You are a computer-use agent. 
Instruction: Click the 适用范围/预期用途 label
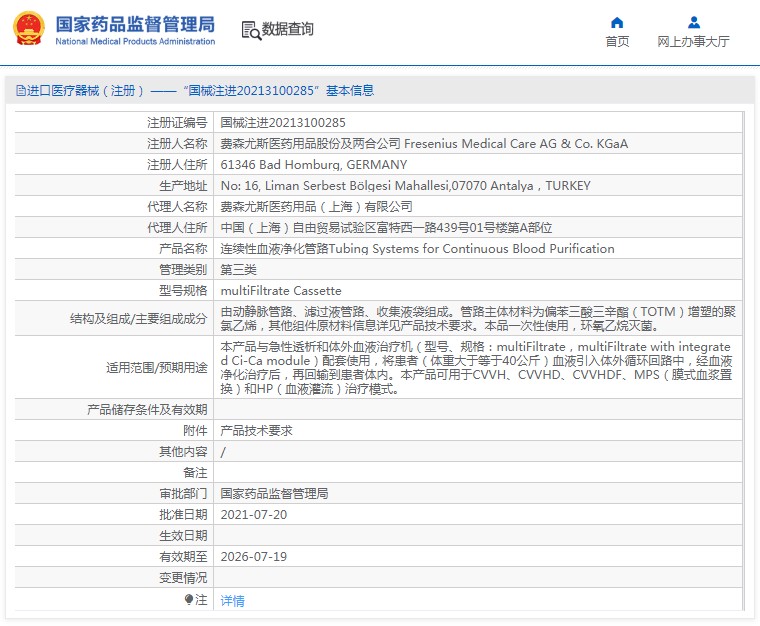pyautogui.click(x=157, y=367)
